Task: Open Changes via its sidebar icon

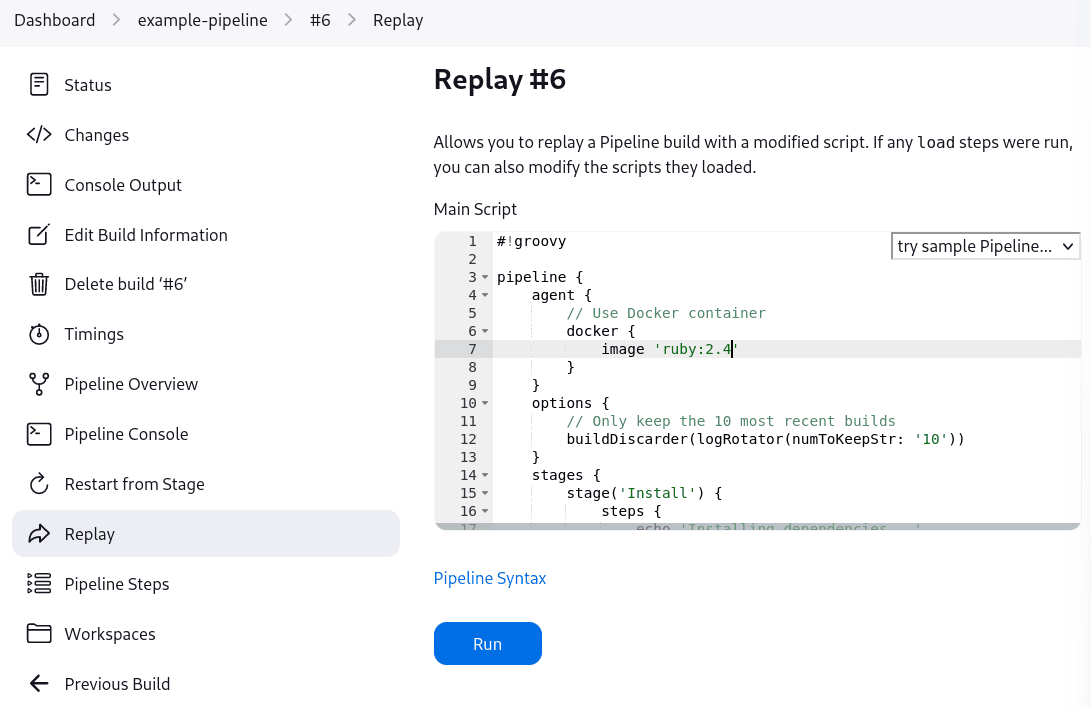Action: [x=38, y=135]
